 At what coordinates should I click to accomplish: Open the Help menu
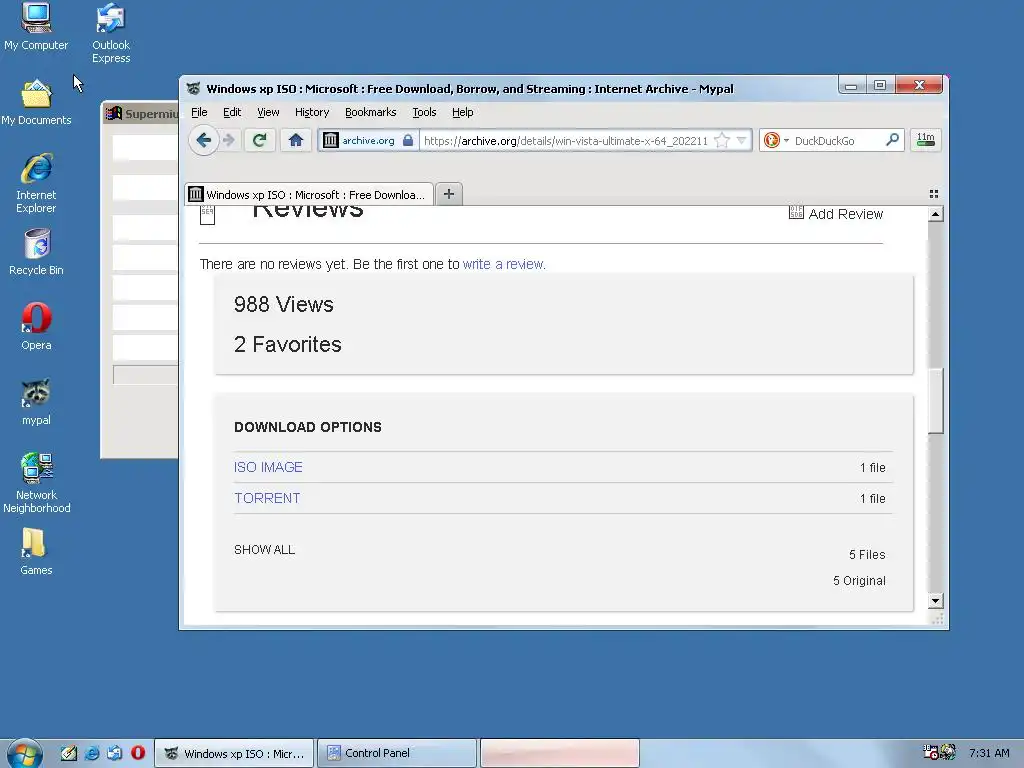pos(462,112)
